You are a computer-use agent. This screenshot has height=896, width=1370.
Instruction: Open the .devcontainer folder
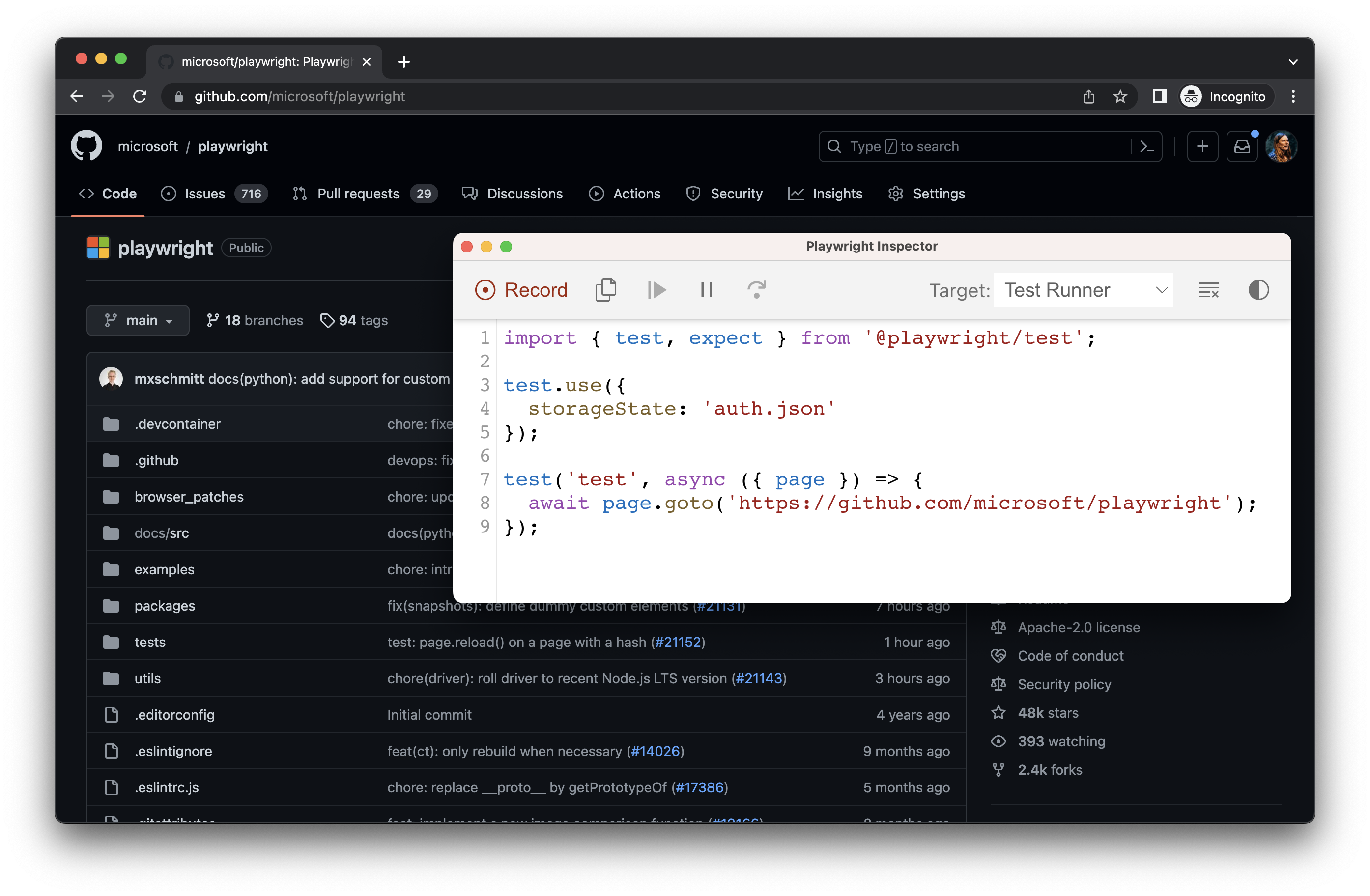[177, 425]
